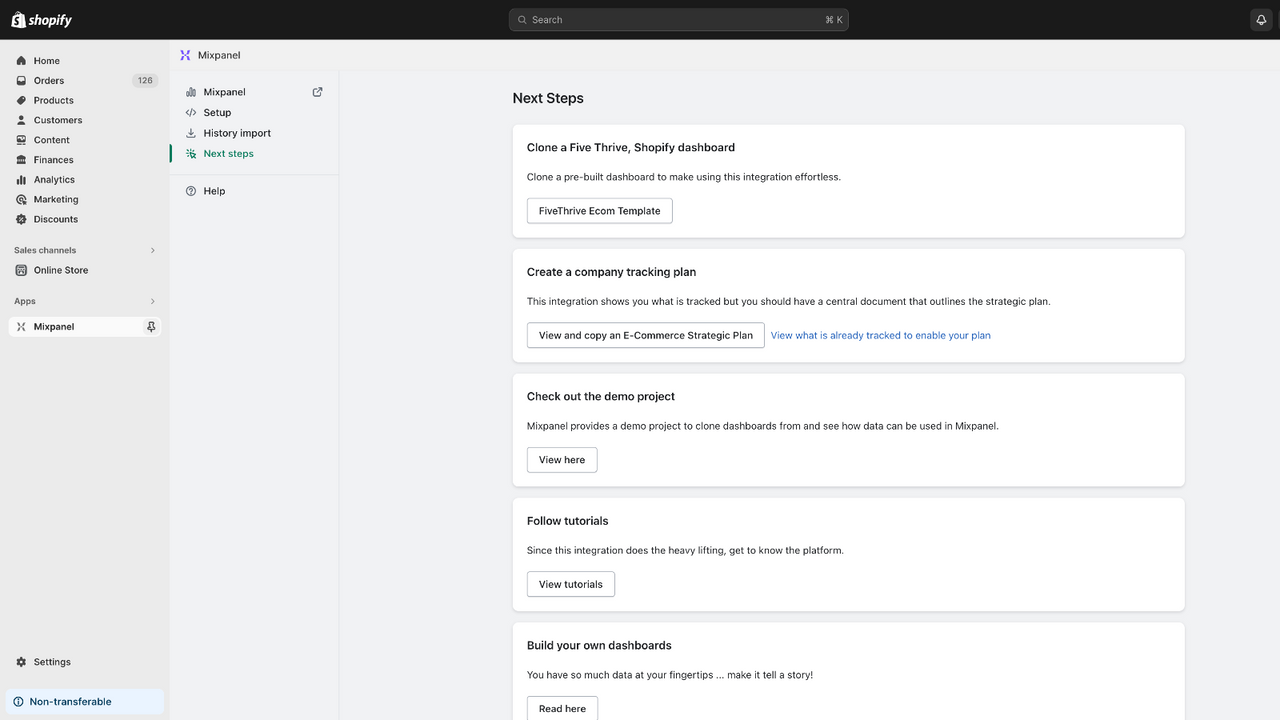Click the Clone a Five Thrive, Shopify dashboard title
The height and width of the screenshot is (720, 1280).
[631, 147]
